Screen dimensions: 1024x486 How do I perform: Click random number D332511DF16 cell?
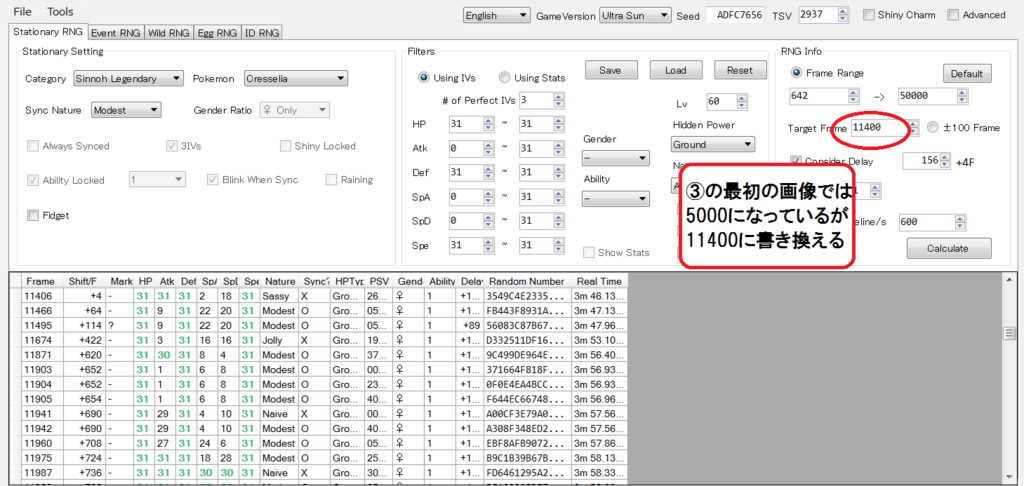tap(526, 340)
